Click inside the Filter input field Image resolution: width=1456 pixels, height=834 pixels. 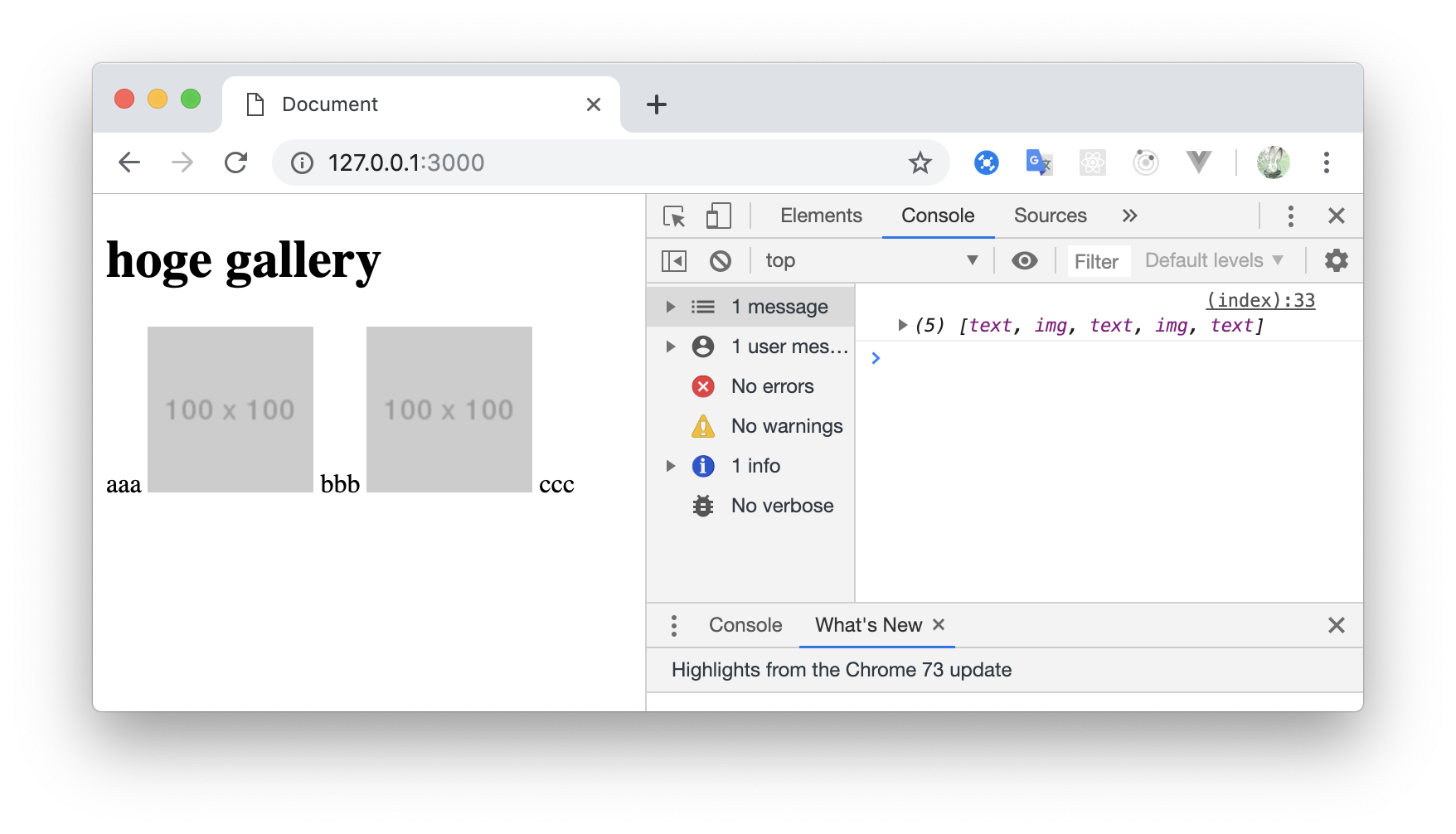[1097, 260]
